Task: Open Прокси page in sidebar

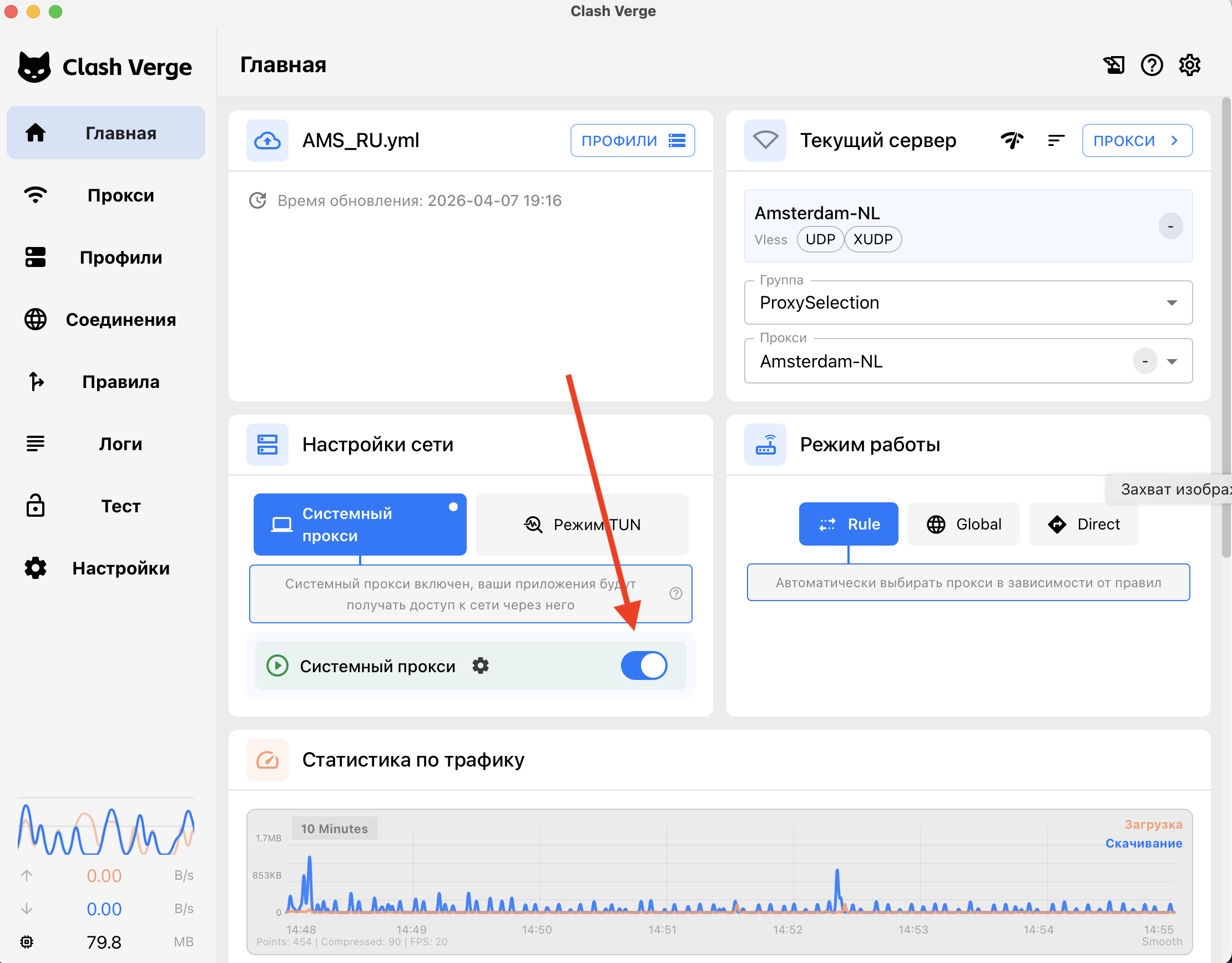Action: point(106,195)
